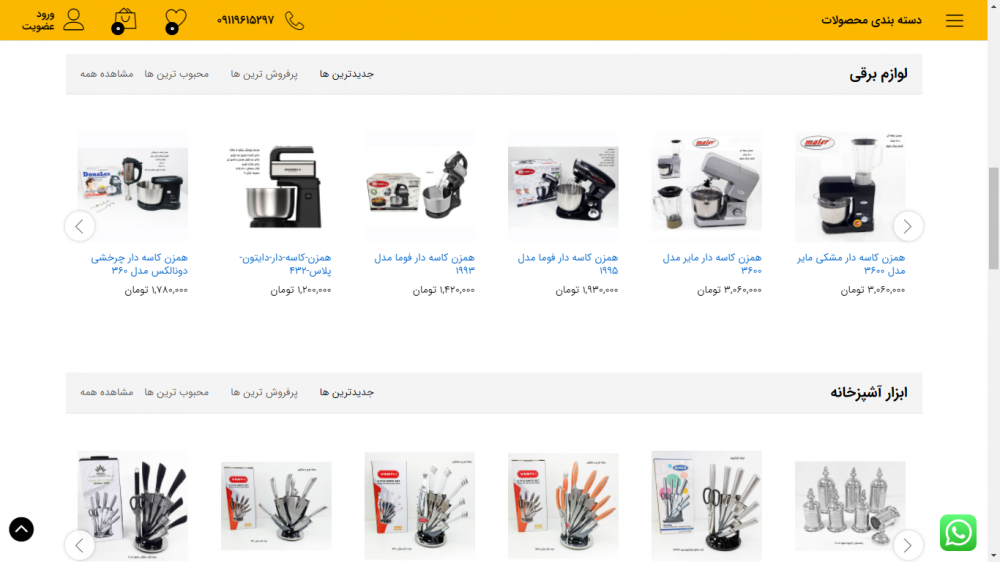Open همزن کاسه دار مشکی مایر product link
Screen dimensions: 1000x562
point(851,263)
